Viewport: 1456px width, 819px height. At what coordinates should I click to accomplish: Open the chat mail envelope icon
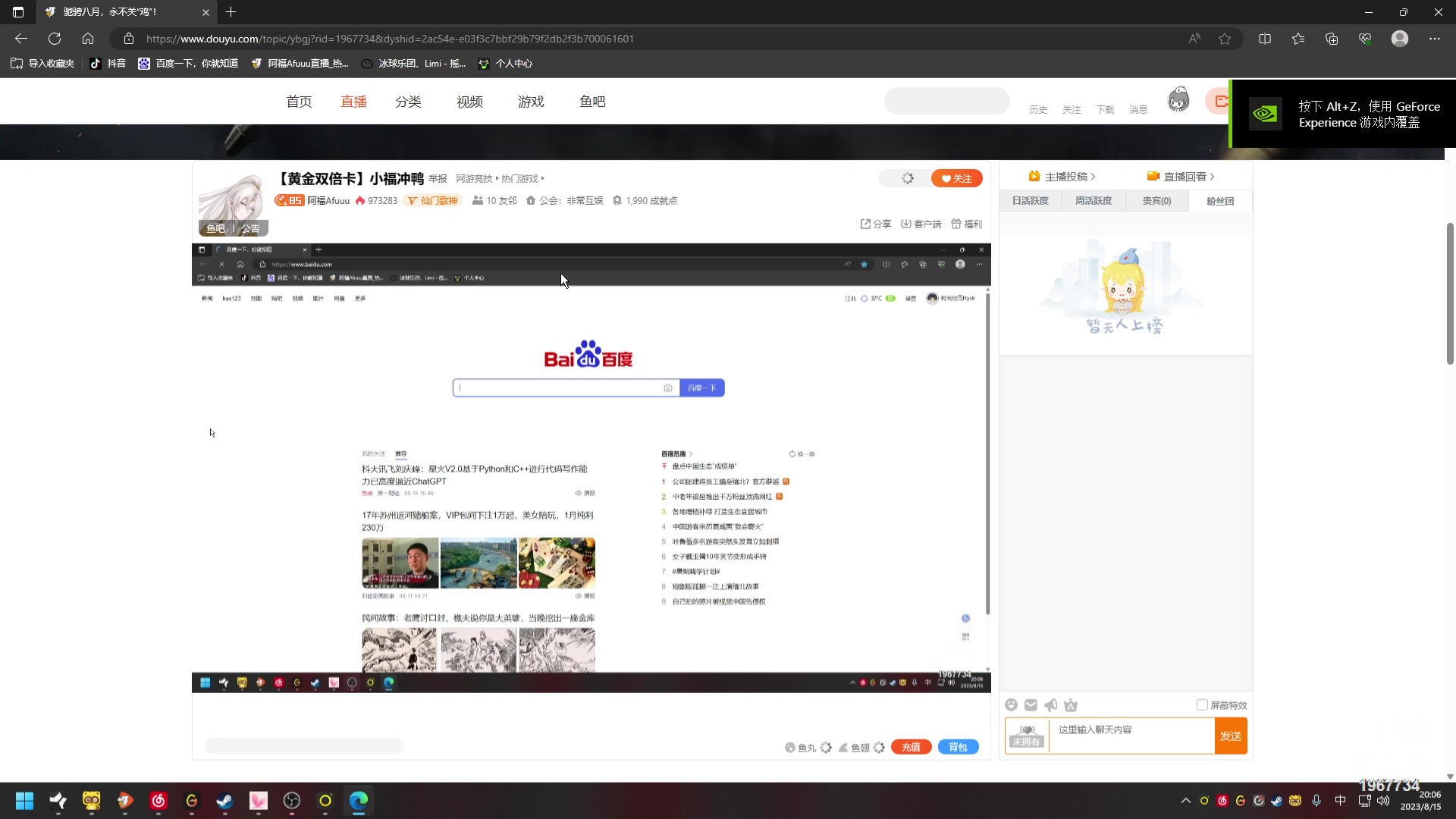(1031, 705)
